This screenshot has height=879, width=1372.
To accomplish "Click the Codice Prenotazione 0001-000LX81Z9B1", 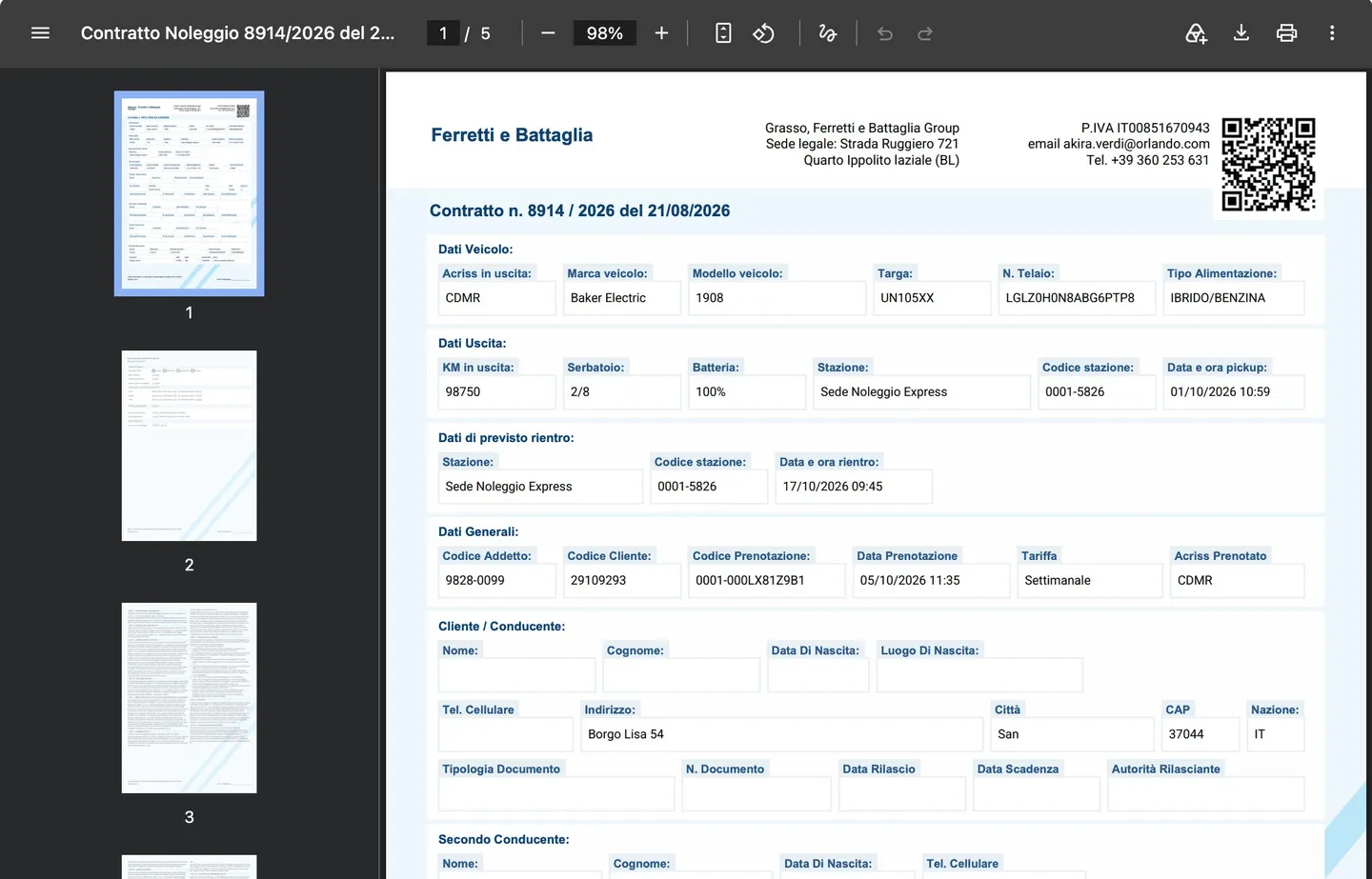I will point(750,580).
